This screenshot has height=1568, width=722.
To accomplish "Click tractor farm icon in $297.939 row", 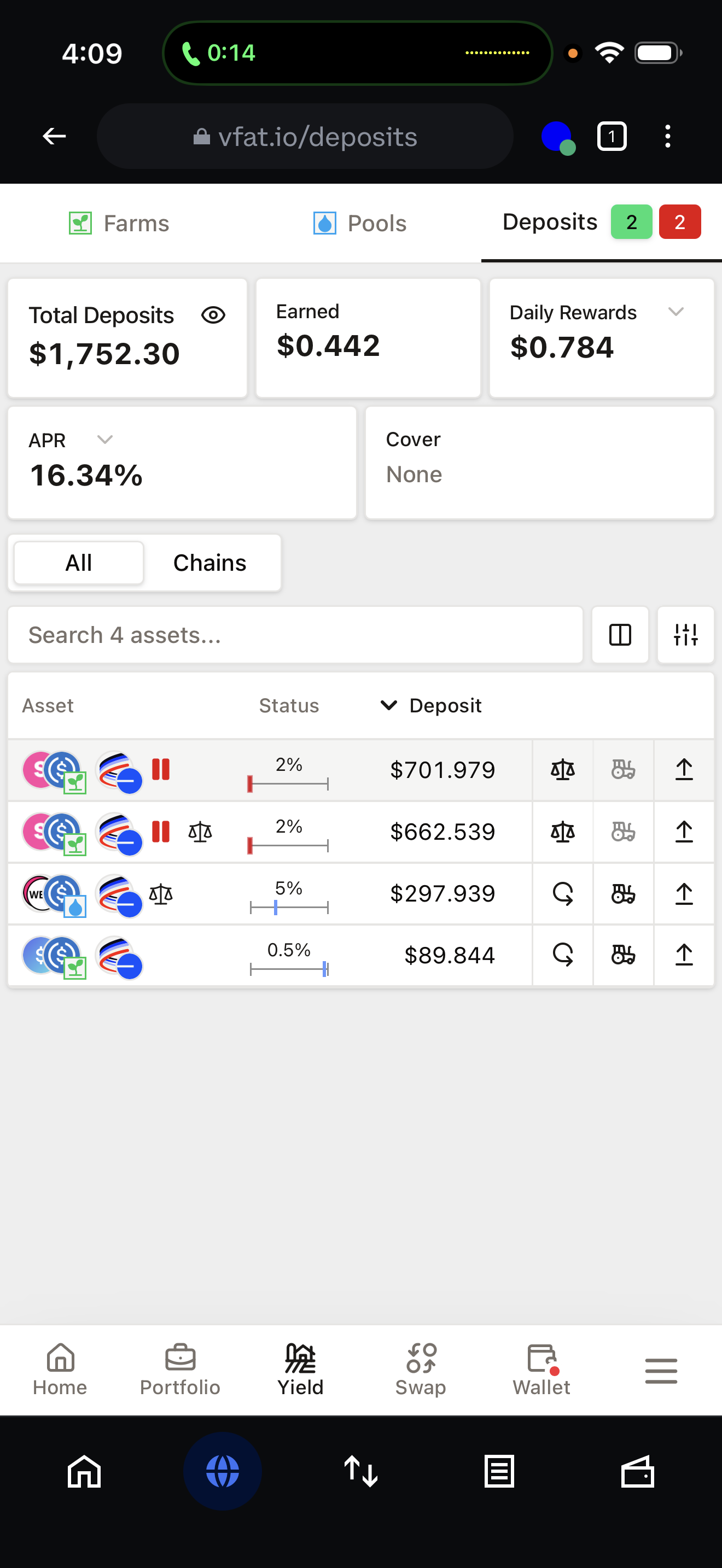I will [x=623, y=893].
